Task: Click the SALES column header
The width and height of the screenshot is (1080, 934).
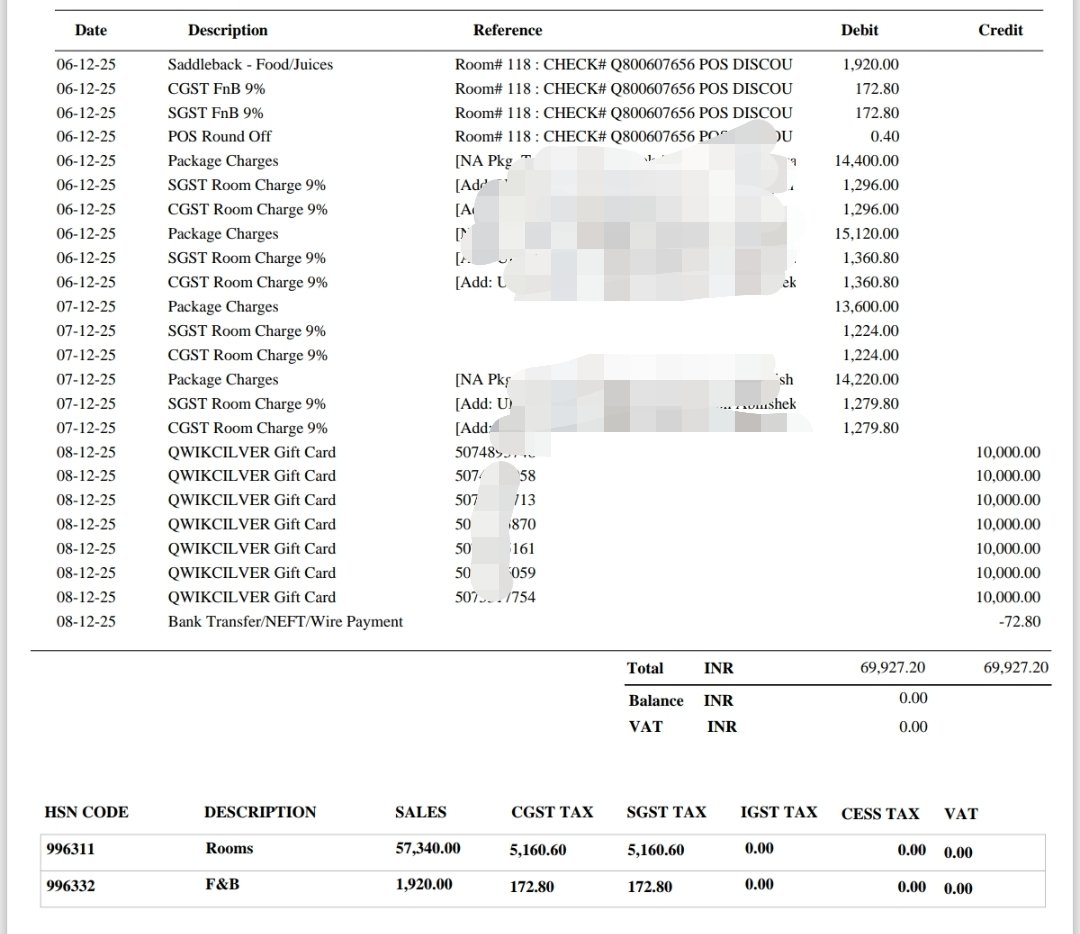Action: [x=421, y=812]
